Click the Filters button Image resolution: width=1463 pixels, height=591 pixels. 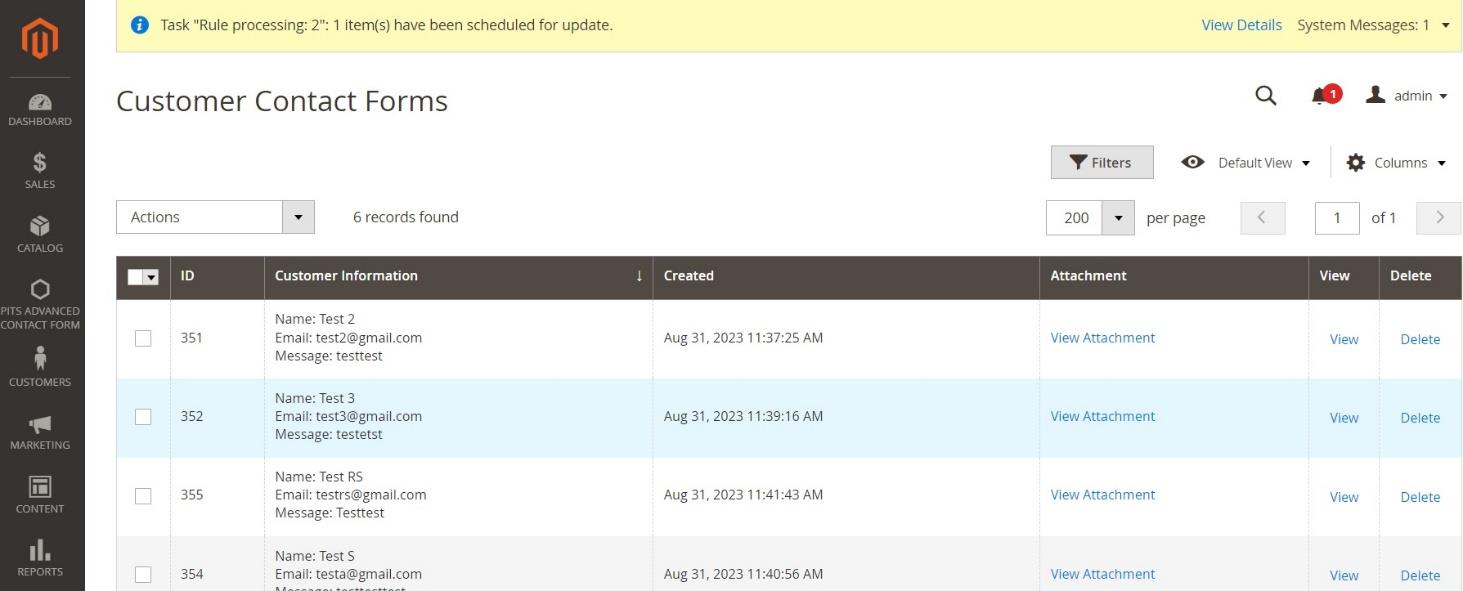(1101, 163)
